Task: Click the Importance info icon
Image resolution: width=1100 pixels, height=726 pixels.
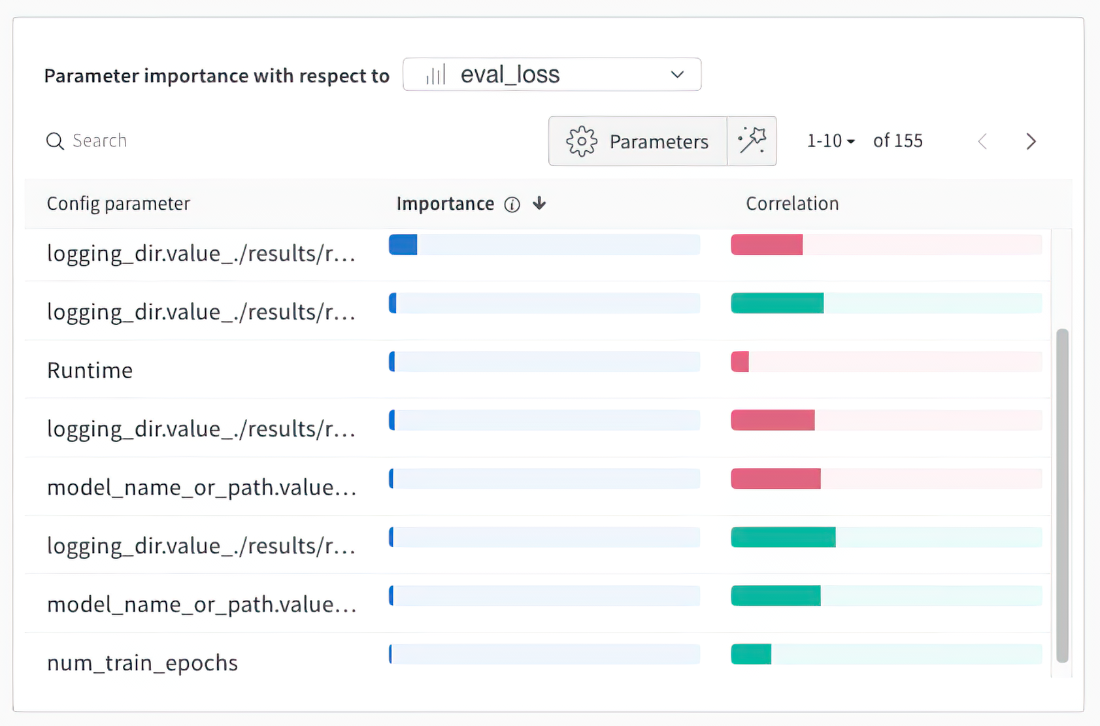Action: click(x=513, y=205)
